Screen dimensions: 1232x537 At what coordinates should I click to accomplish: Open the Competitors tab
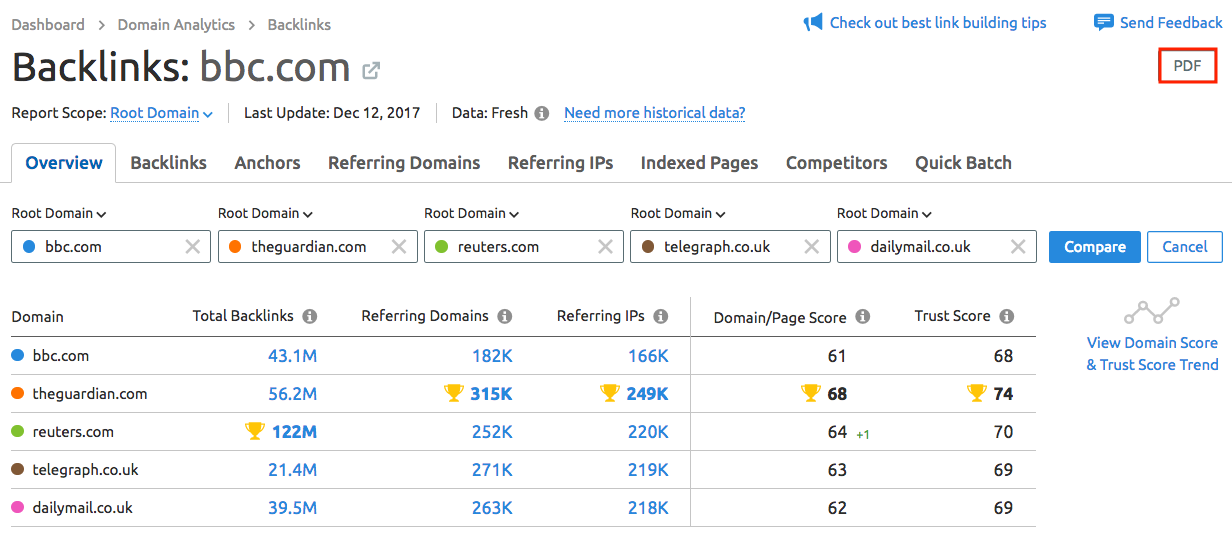pyautogui.click(x=836, y=163)
